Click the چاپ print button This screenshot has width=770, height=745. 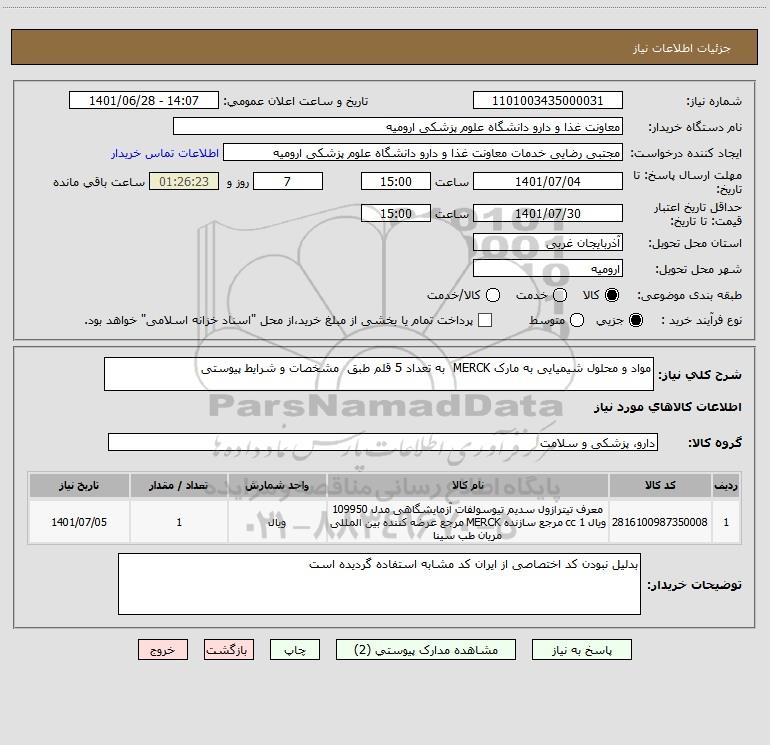click(295, 650)
